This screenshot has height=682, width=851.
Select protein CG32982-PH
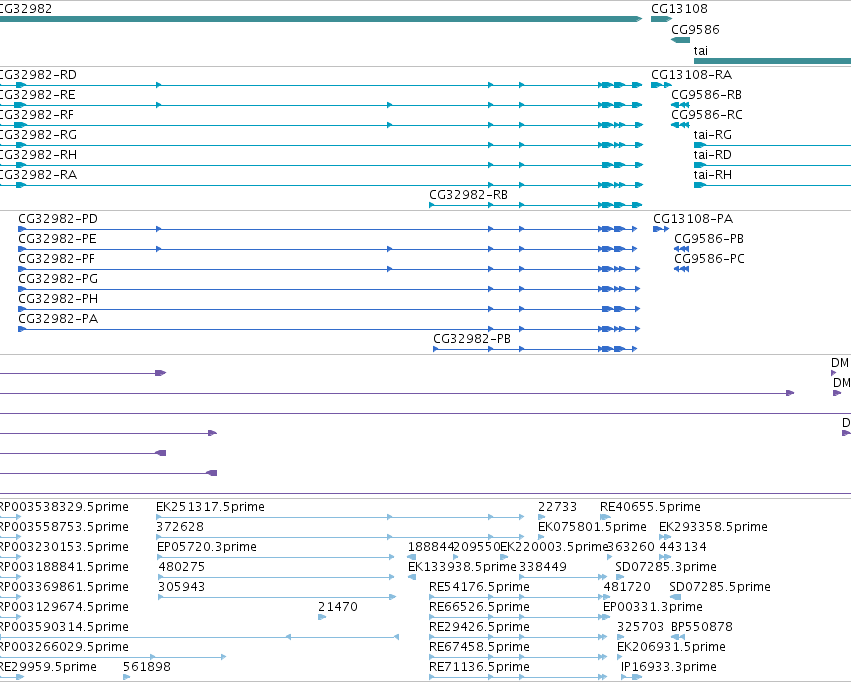(x=58, y=299)
